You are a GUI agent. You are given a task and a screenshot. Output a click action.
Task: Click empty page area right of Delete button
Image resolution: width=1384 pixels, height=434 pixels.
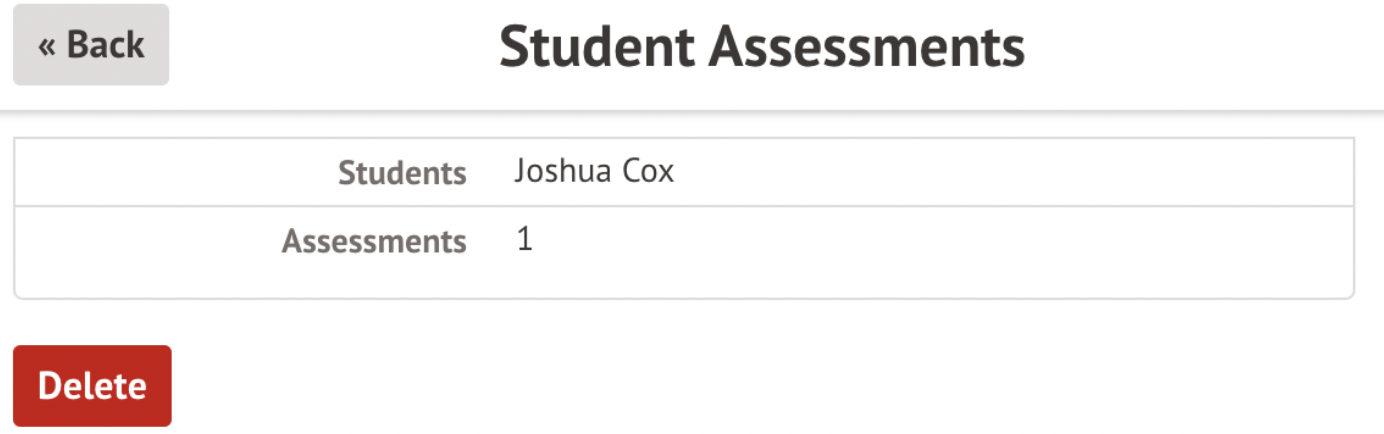click(700, 386)
